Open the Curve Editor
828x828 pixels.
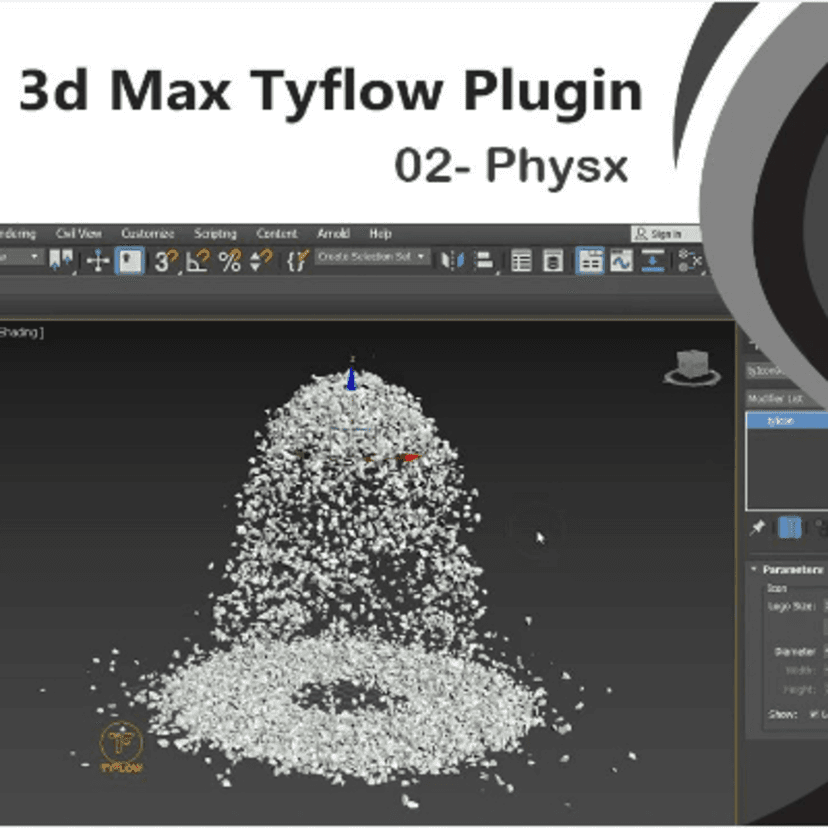622,261
